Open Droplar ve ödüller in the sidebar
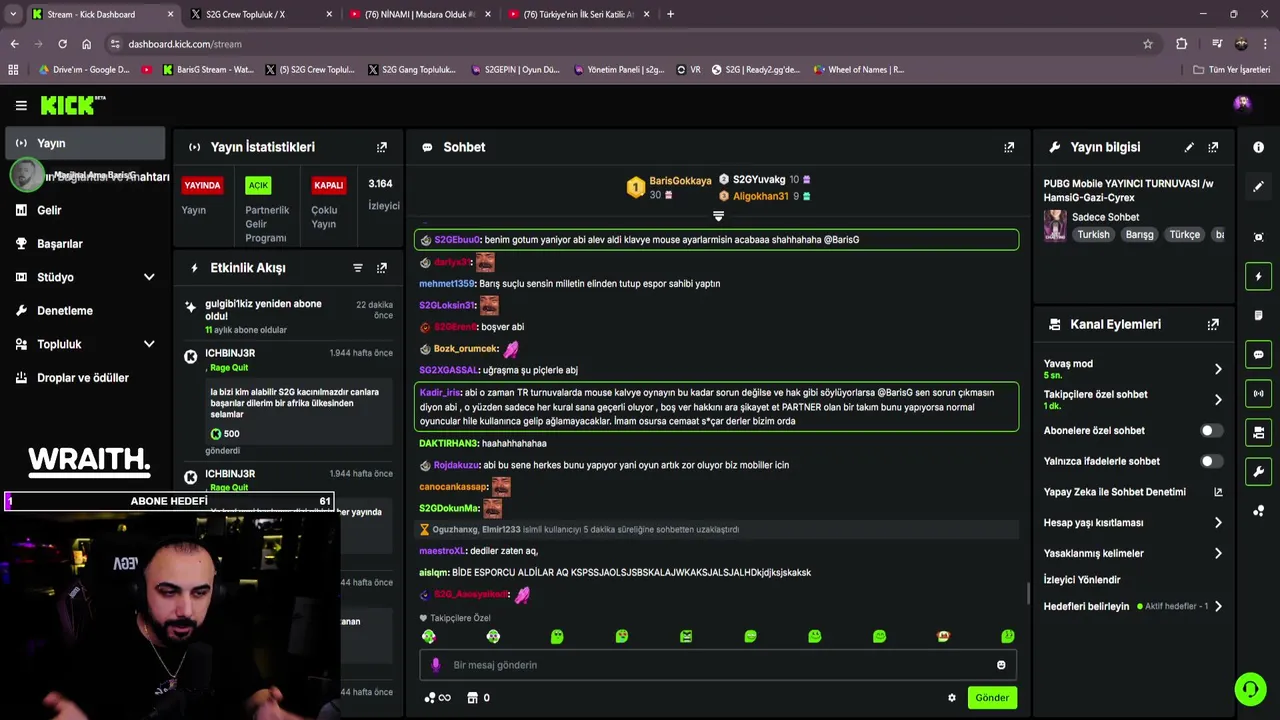 (85, 378)
